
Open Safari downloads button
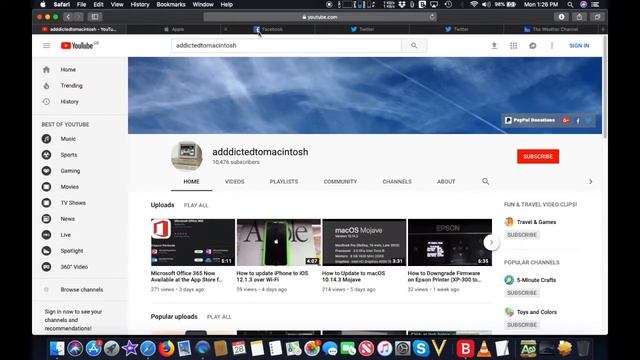[561, 17]
